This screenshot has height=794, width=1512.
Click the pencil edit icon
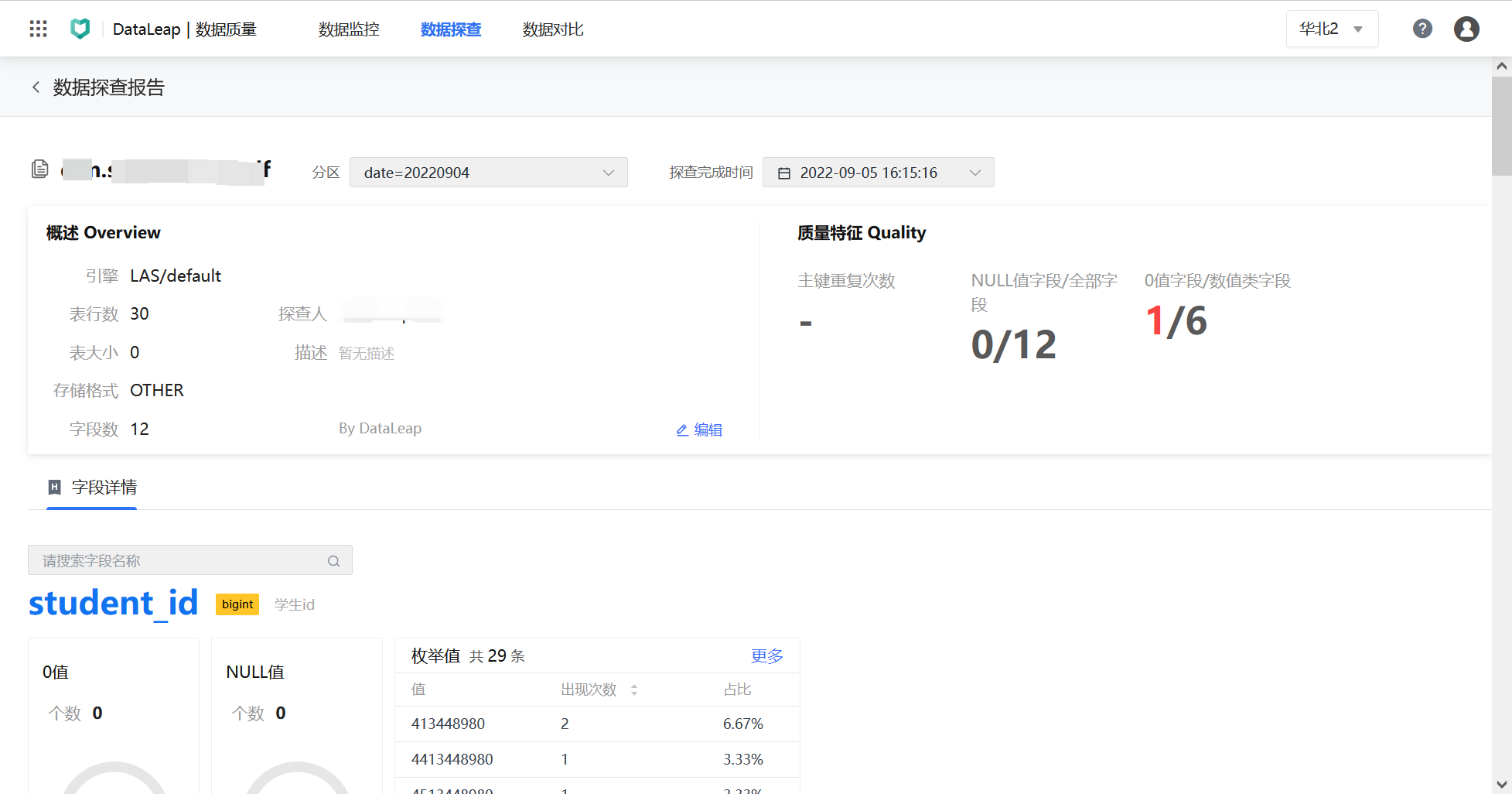tap(682, 430)
